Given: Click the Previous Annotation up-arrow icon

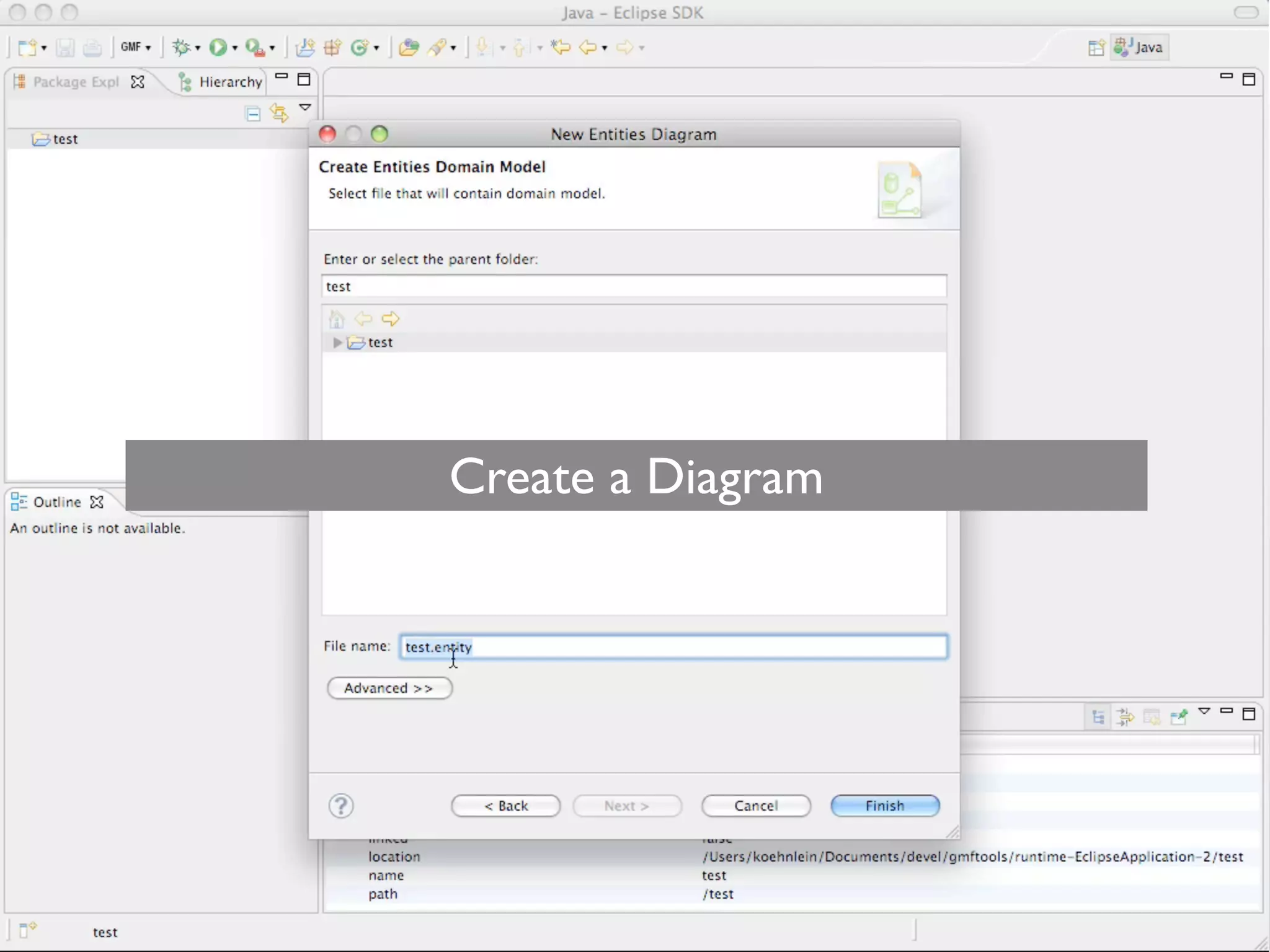Looking at the screenshot, I should [x=520, y=47].
